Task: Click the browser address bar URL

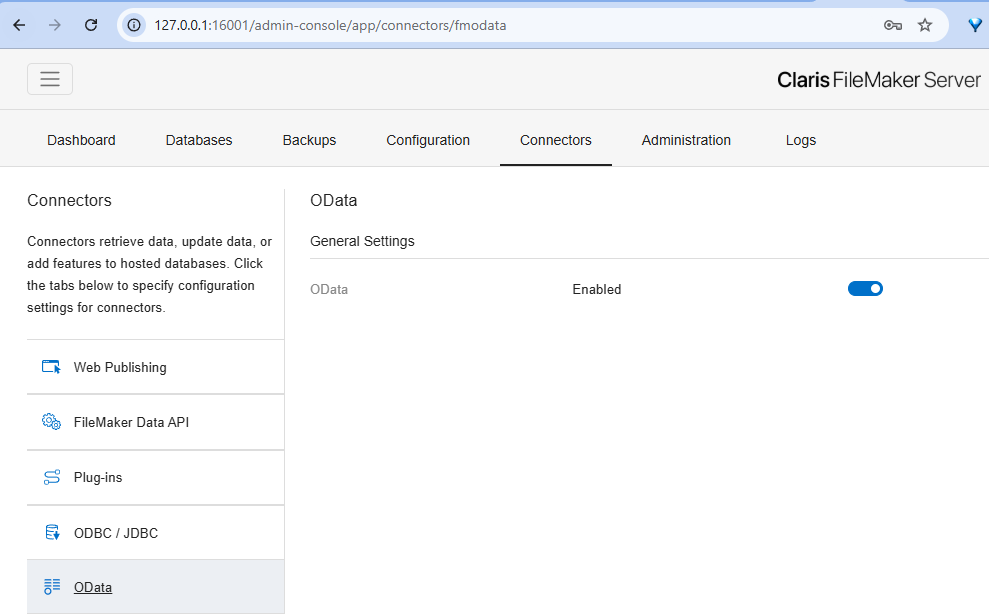Action: point(331,25)
